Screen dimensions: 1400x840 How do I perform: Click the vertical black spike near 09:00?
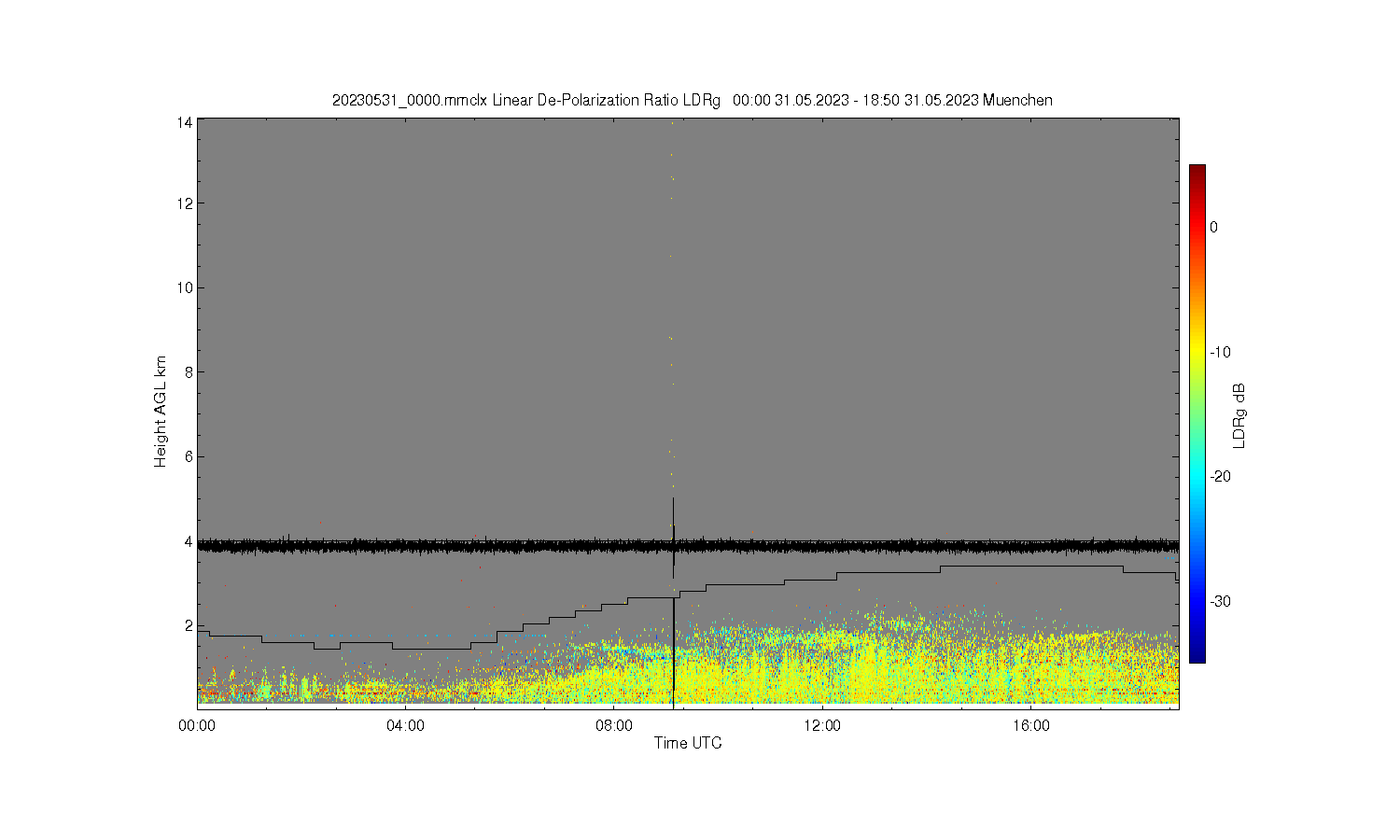tap(673, 602)
